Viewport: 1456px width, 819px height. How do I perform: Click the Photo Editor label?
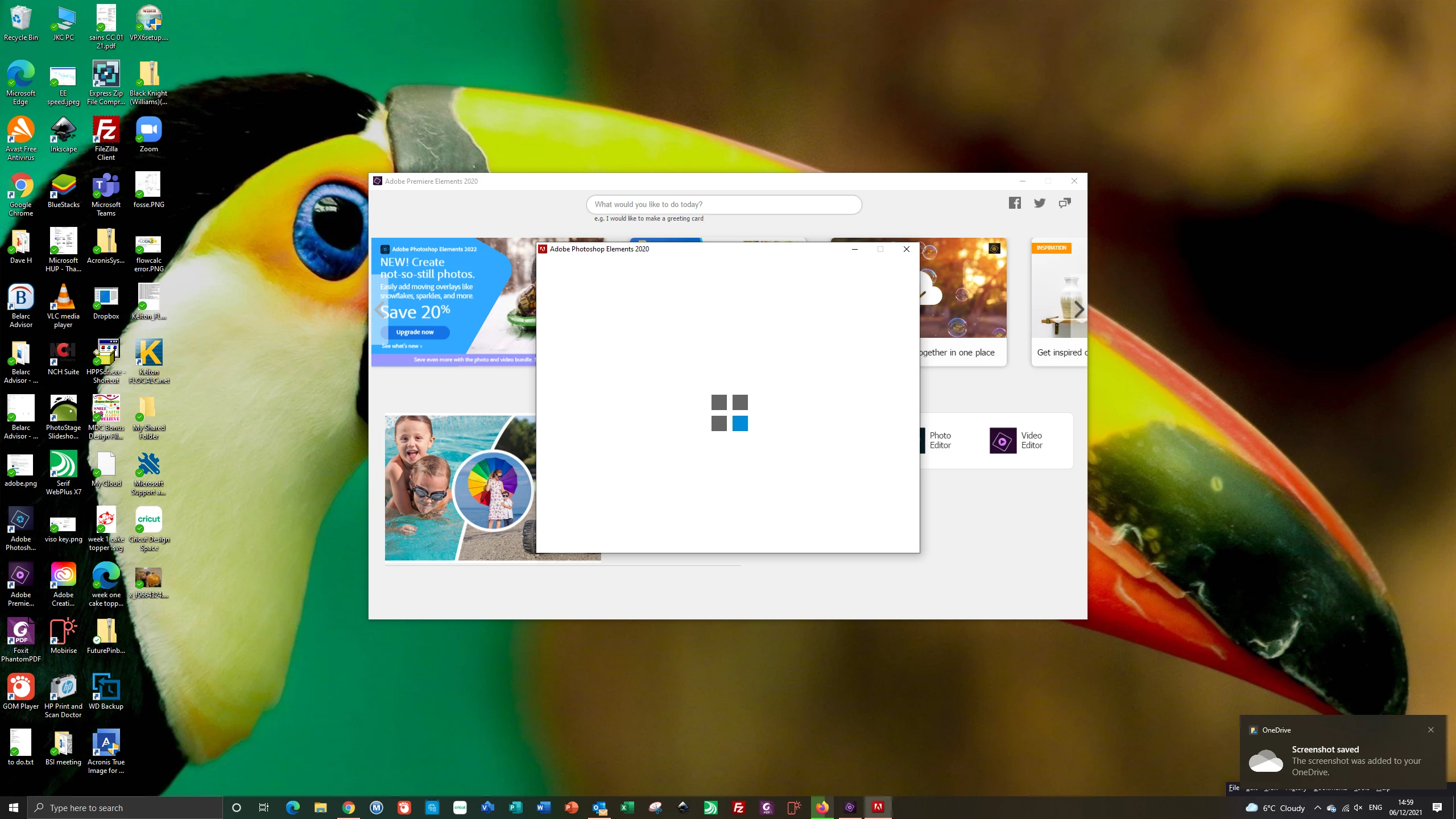940,440
